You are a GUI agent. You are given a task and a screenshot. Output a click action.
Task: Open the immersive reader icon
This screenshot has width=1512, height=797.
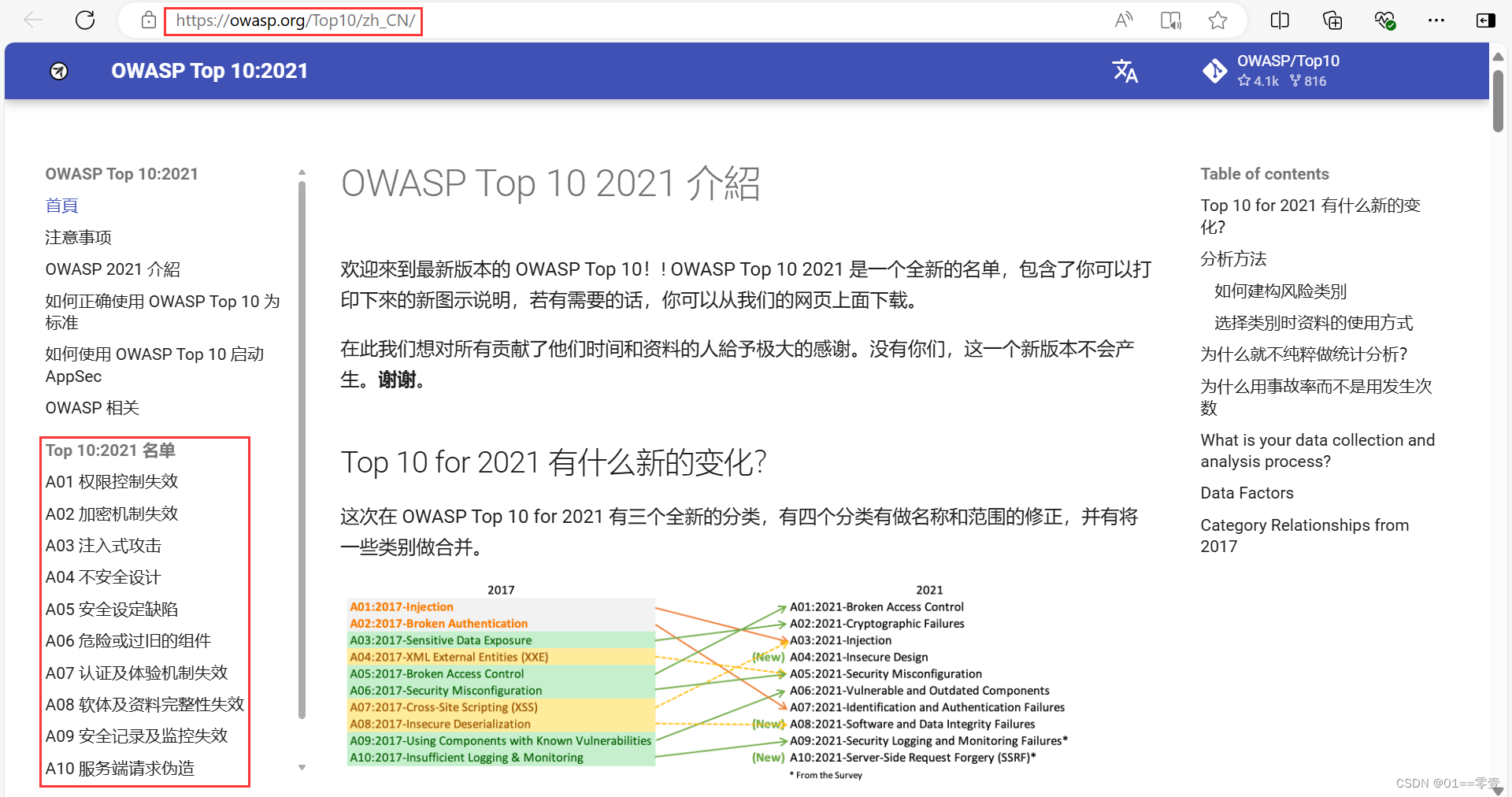[1171, 20]
